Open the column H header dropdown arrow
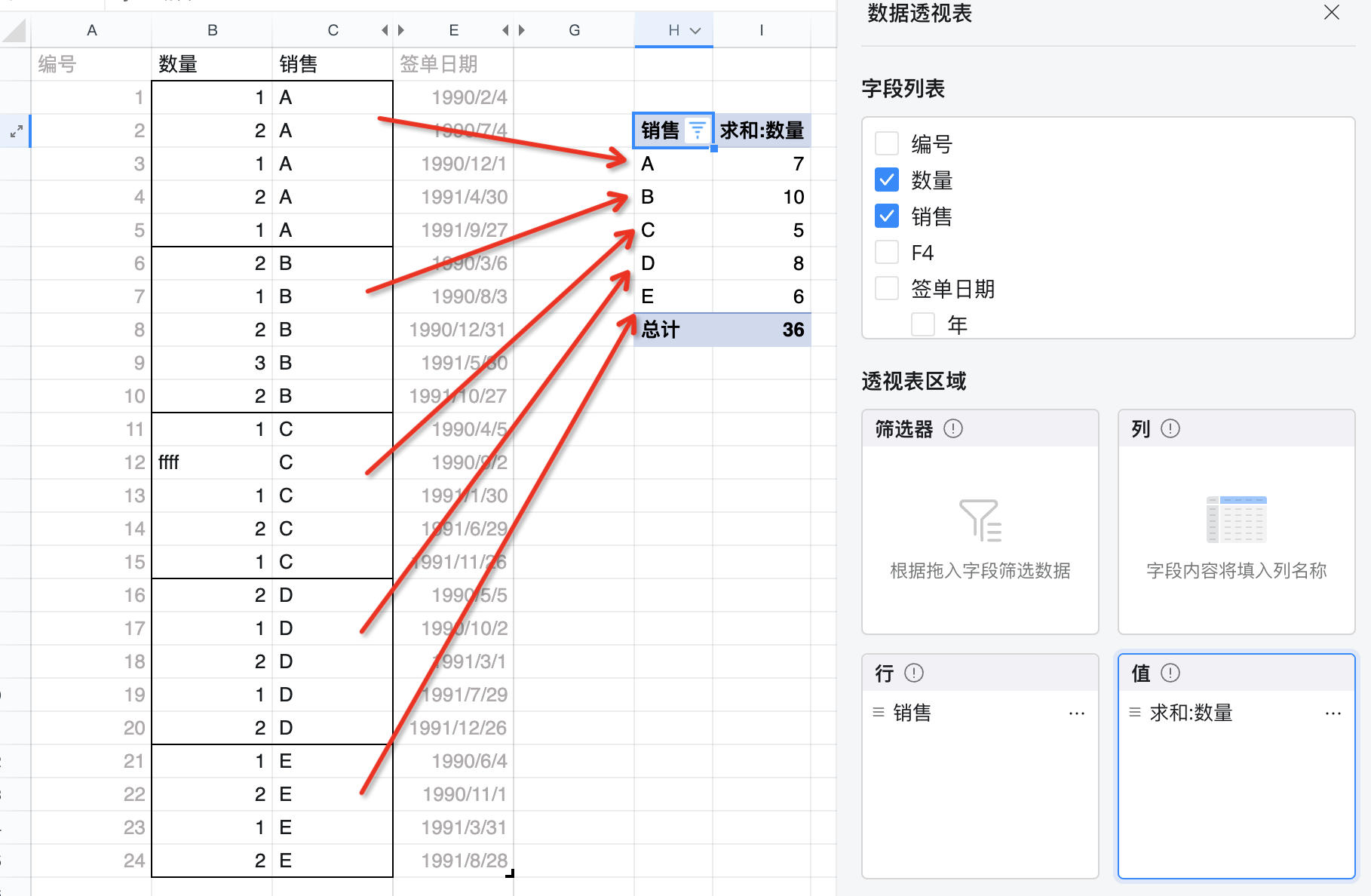This screenshot has width=1371, height=896. point(695,31)
